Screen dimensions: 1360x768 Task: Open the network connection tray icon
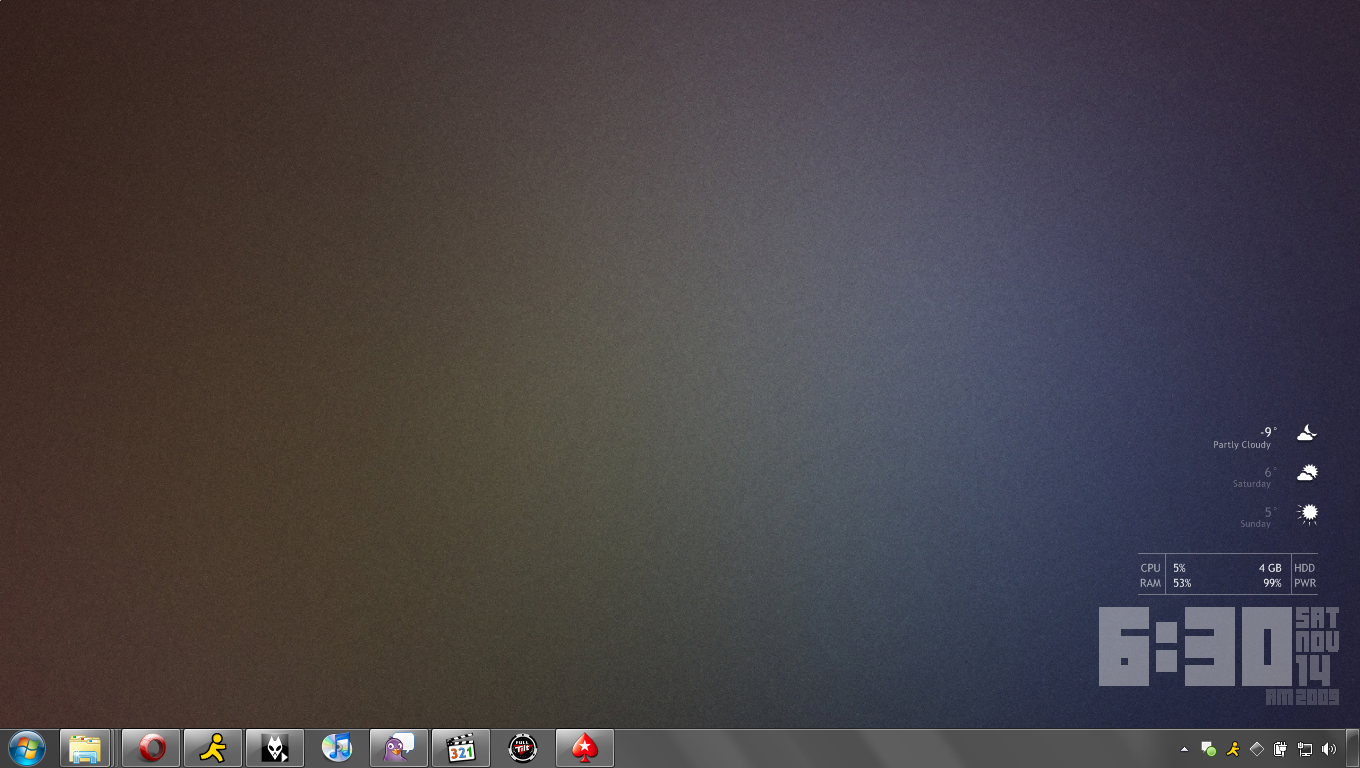(x=1305, y=749)
